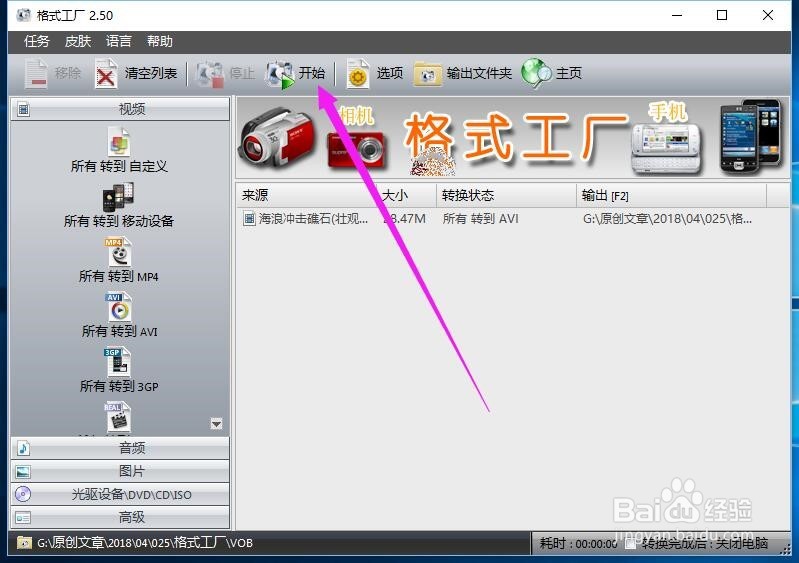
Task: Click the 耗时 elapsed time display
Action: pyautogui.click(x=578, y=544)
